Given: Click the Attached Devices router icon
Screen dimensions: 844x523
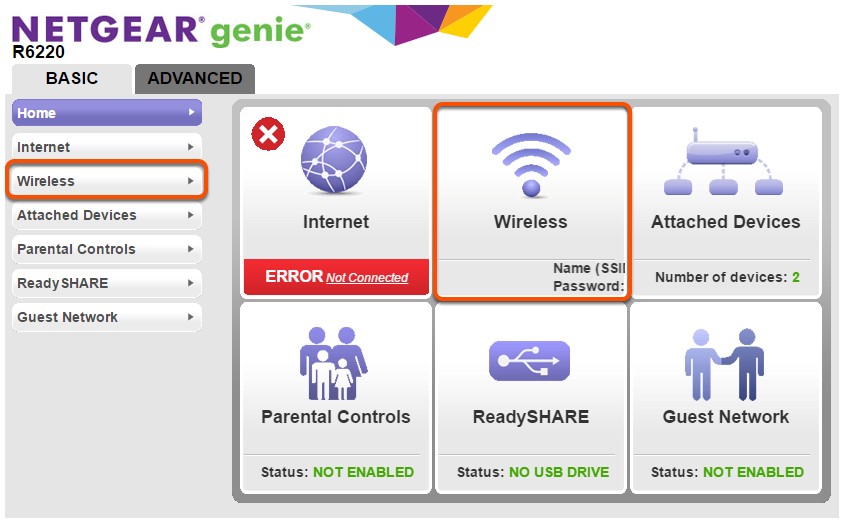Looking at the screenshot, I should pos(723,161).
